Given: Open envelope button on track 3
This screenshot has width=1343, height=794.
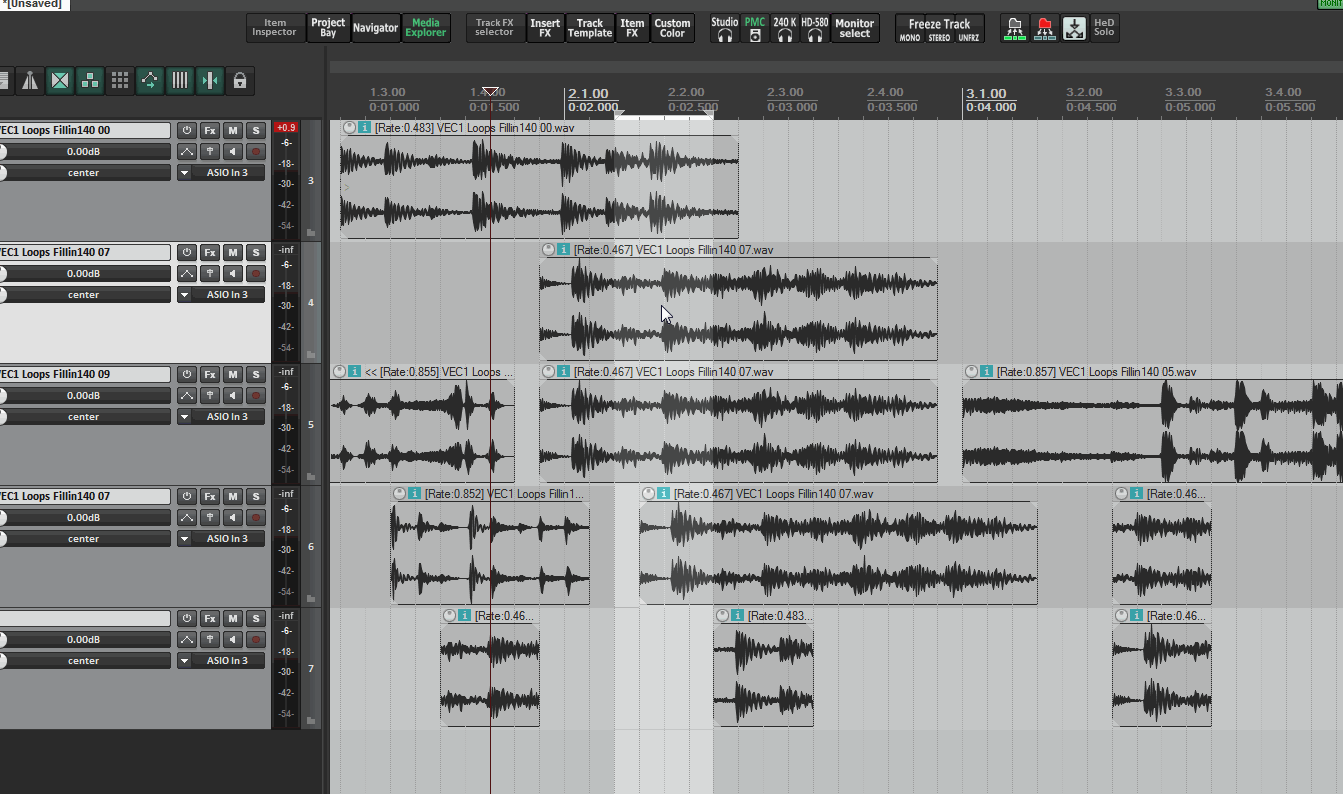Looking at the screenshot, I should point(187,152).
